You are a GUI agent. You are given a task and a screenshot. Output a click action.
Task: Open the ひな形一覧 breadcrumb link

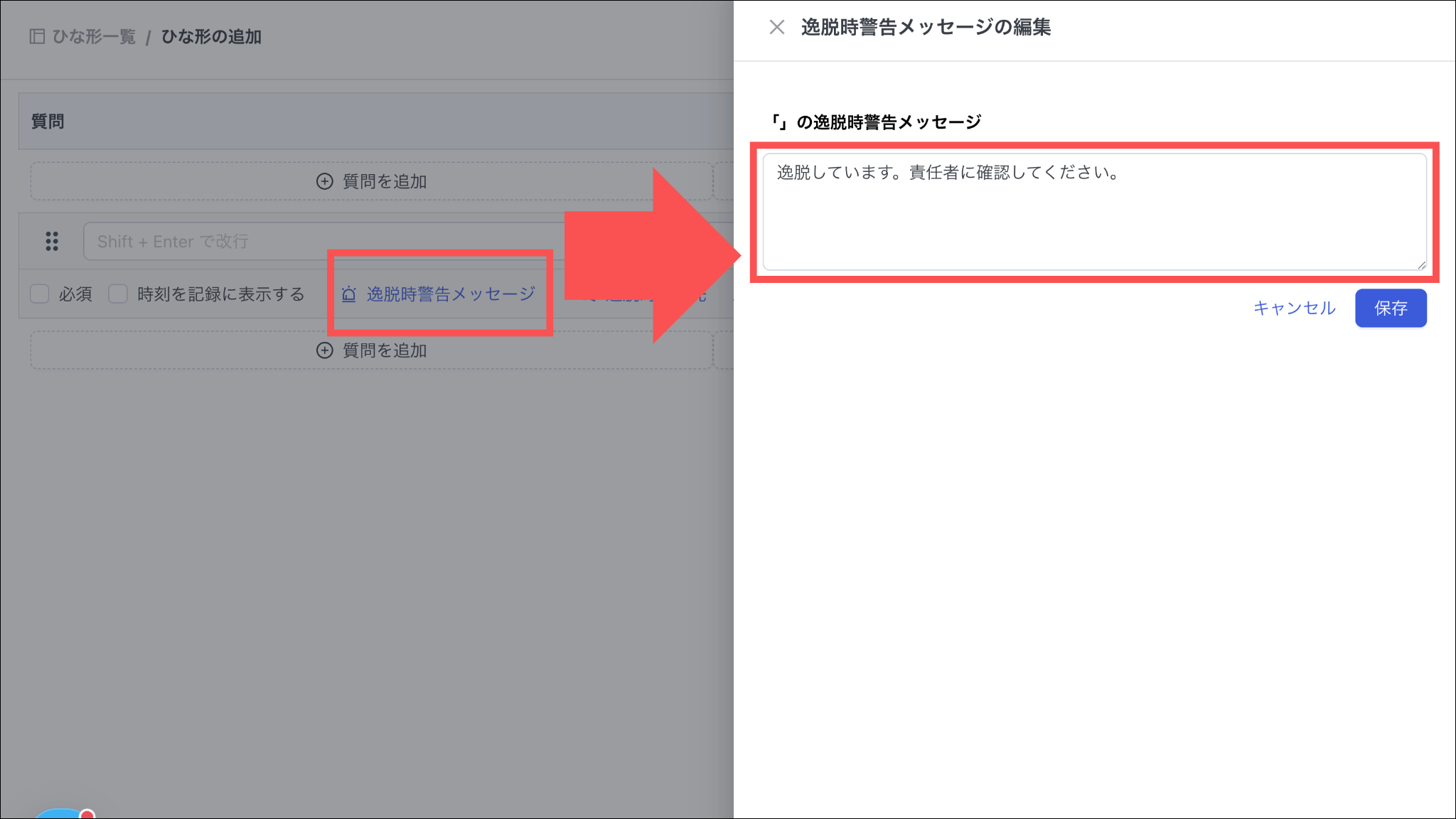(94, 36)
